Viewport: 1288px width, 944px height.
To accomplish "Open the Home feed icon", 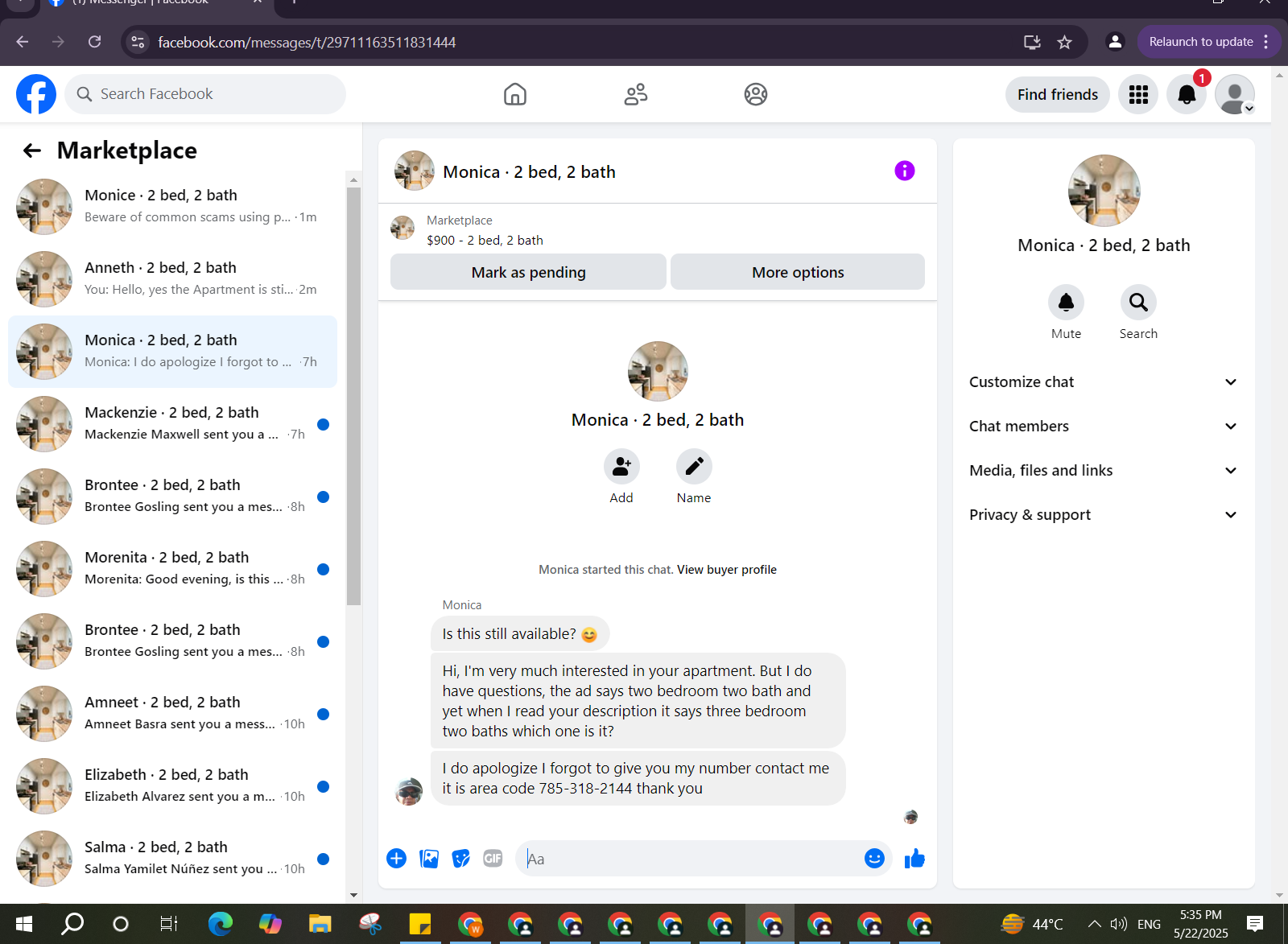I will pyautogui.click(x=515, y=94).
